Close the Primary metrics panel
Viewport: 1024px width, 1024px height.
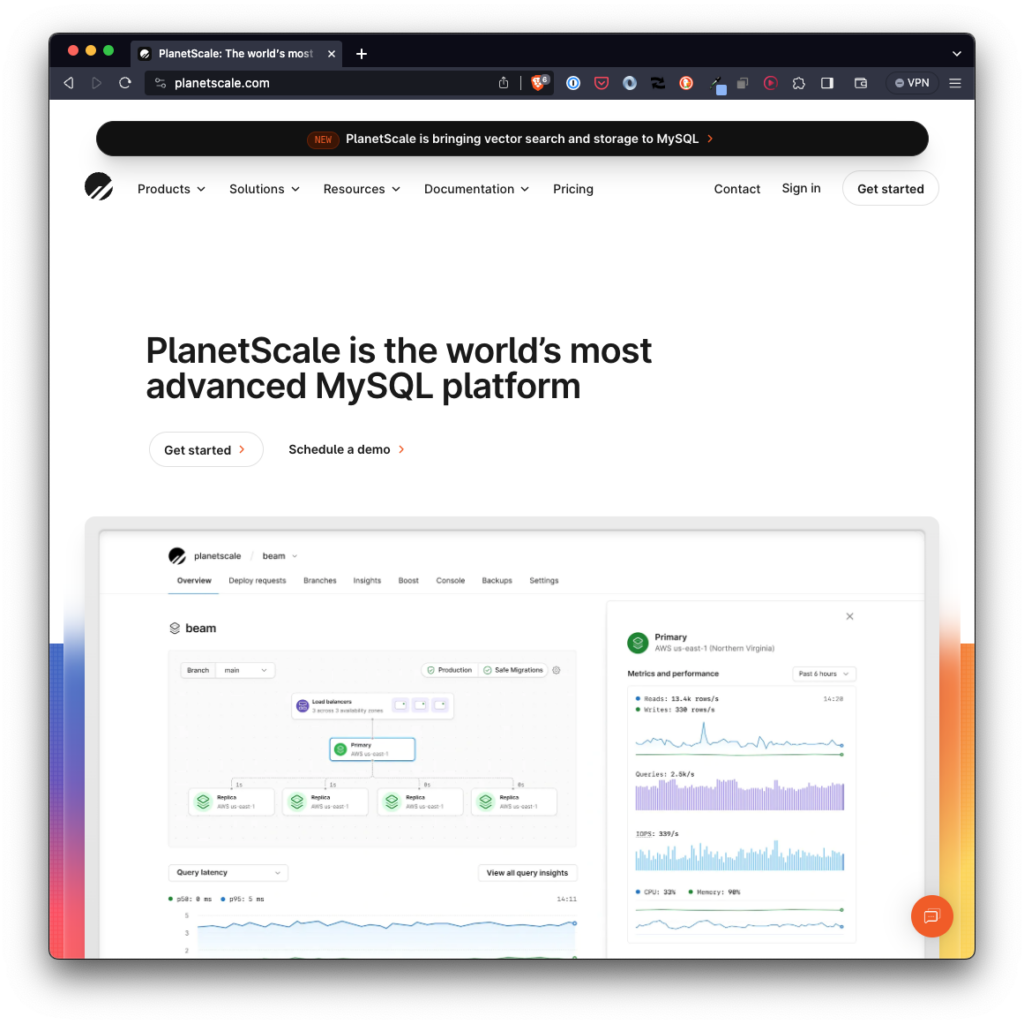[x=850, y=616]
